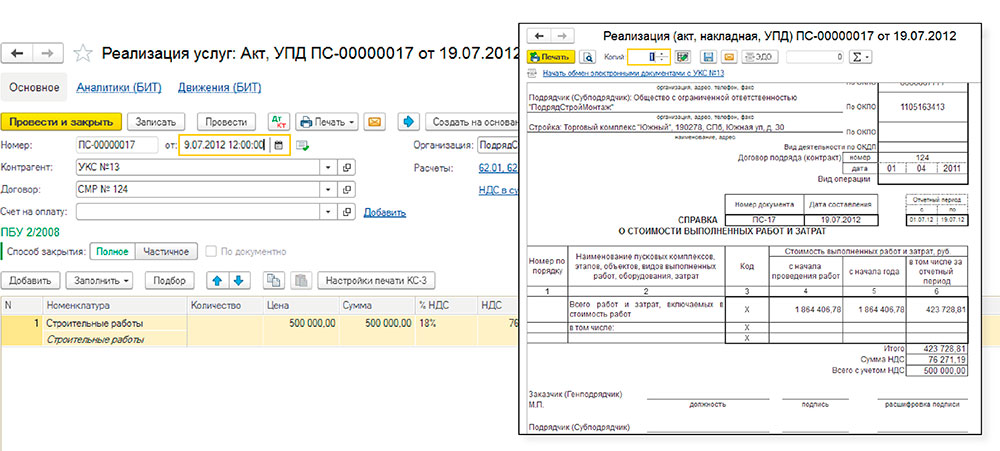Move row up with blue up arrow

coord(215,281)
